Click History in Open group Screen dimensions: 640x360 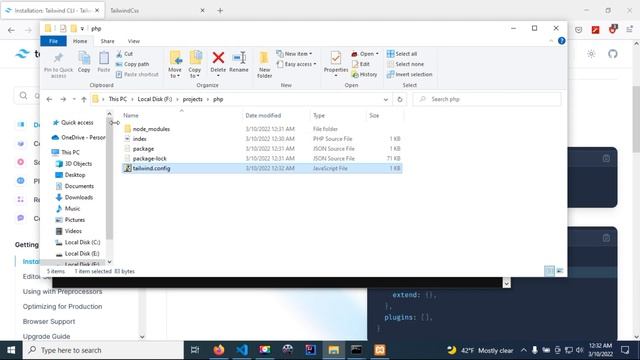tap(364, 74)
